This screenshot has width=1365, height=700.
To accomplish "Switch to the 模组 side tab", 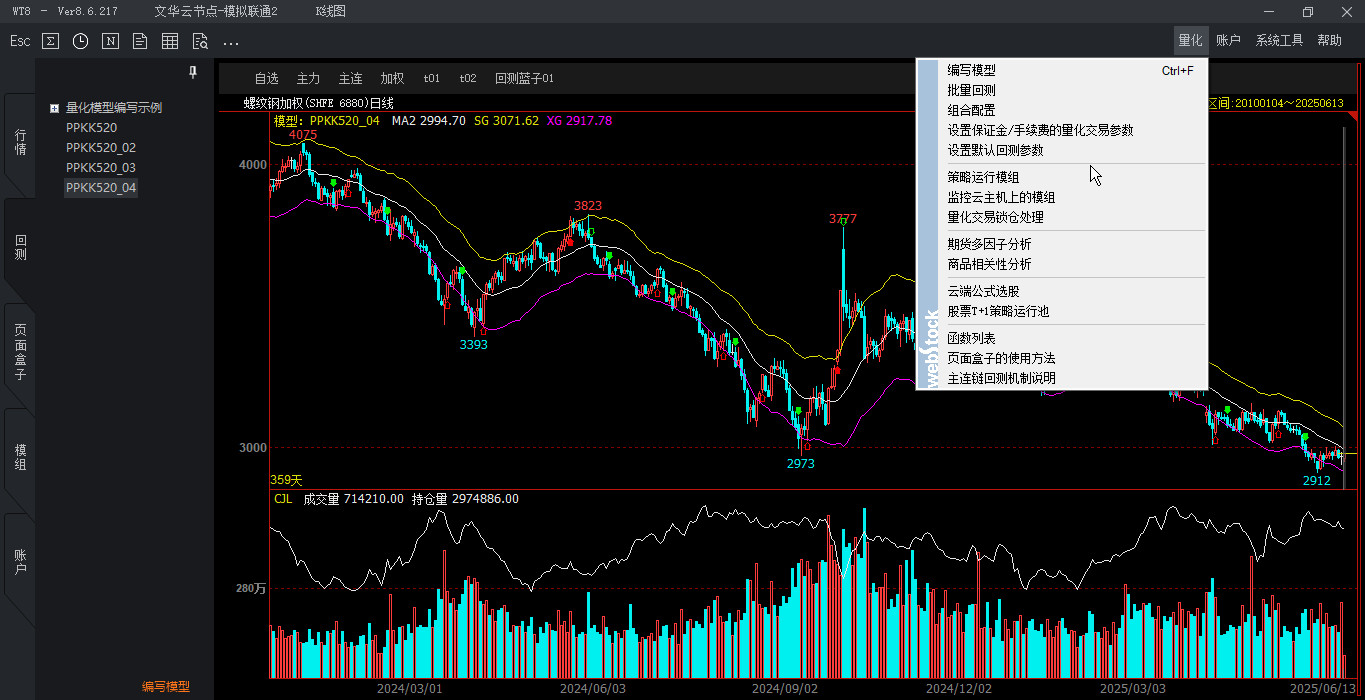I will 20,457.
